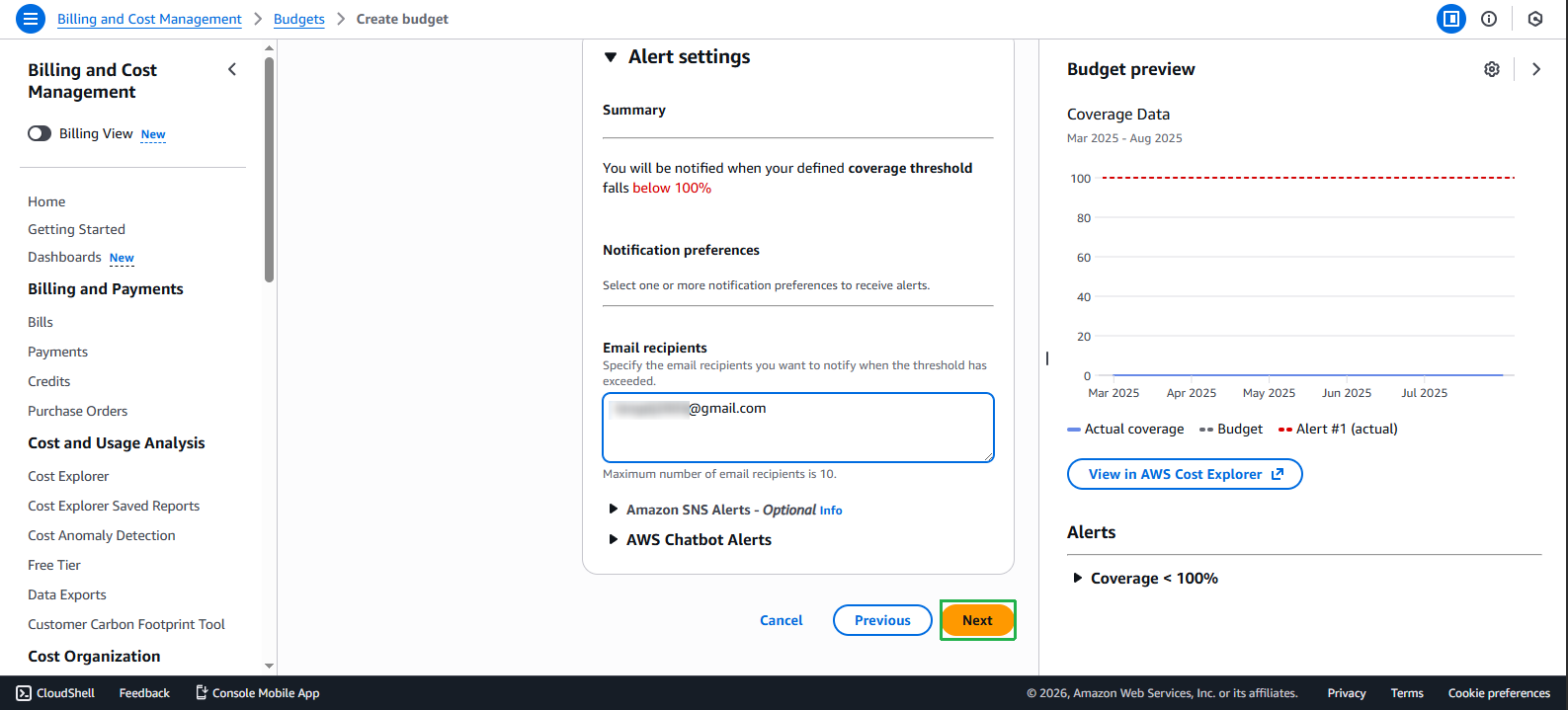Click the hexagon settings icon in header
Image resolution: width=1568 pixels, height=710 pixels.
click(1535, 19)
